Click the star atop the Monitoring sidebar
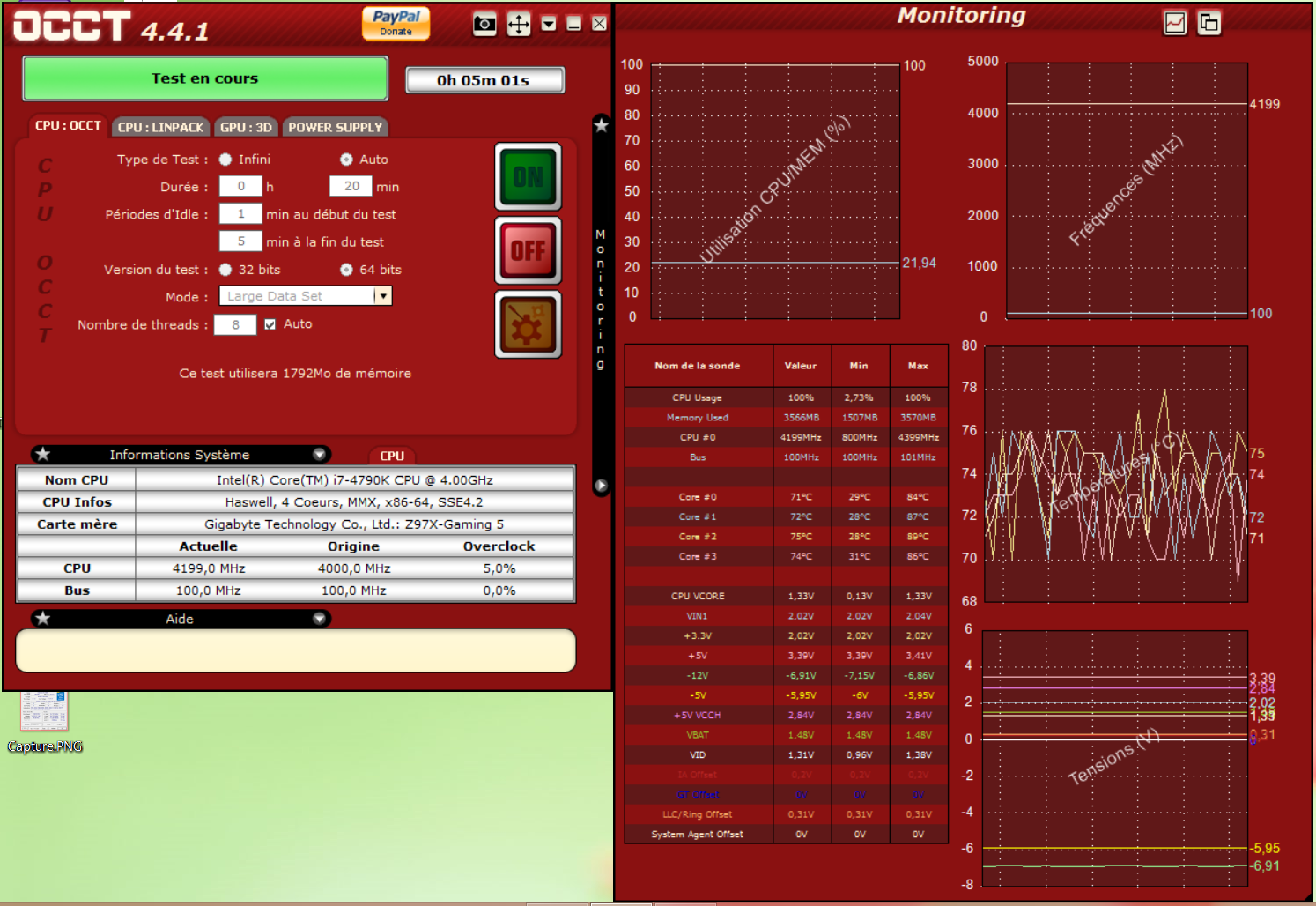Viewport: 1316px width, 906px height. point(601,125)
